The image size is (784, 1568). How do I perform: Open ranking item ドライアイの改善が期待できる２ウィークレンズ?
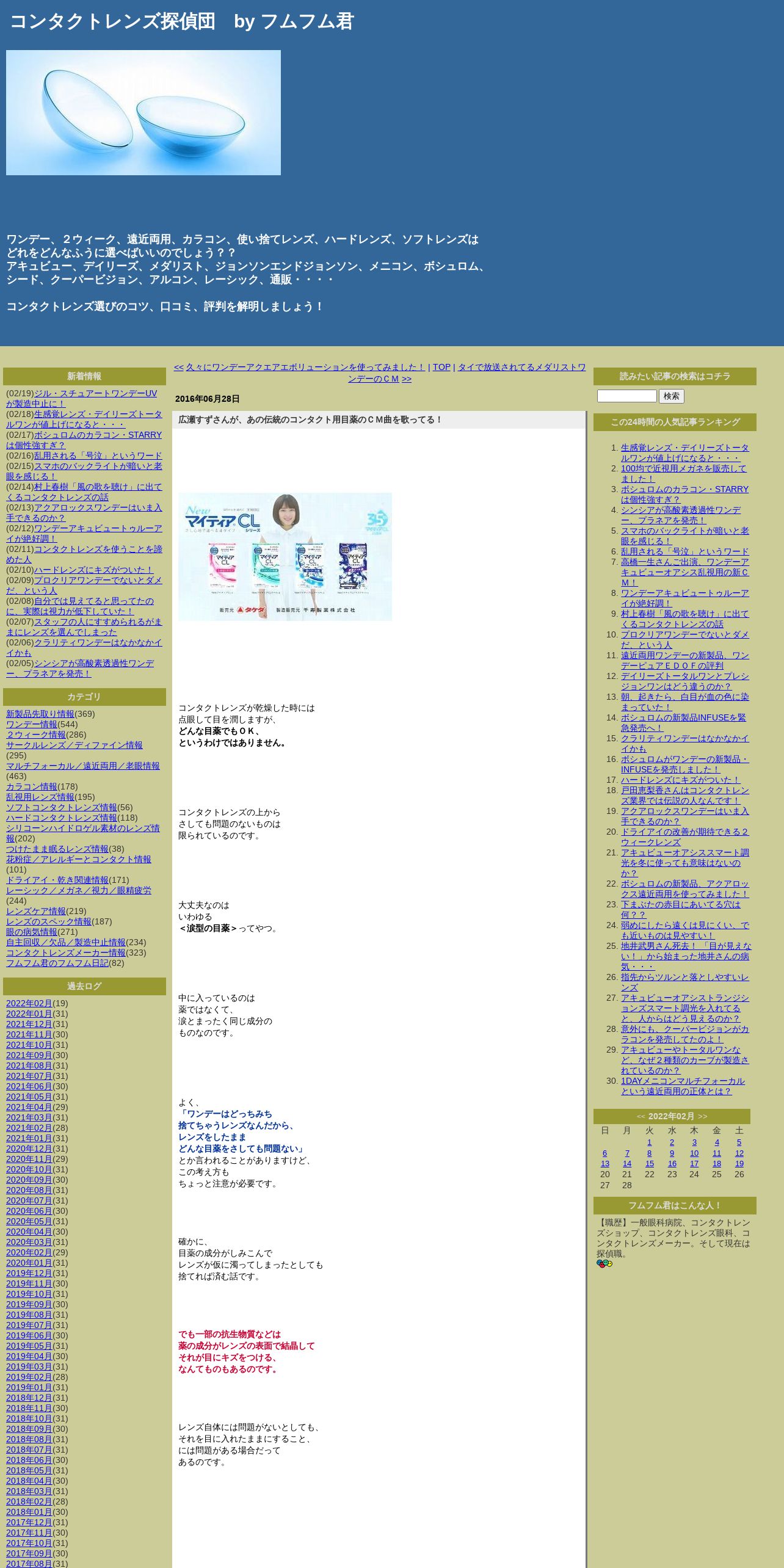(685, 837)
